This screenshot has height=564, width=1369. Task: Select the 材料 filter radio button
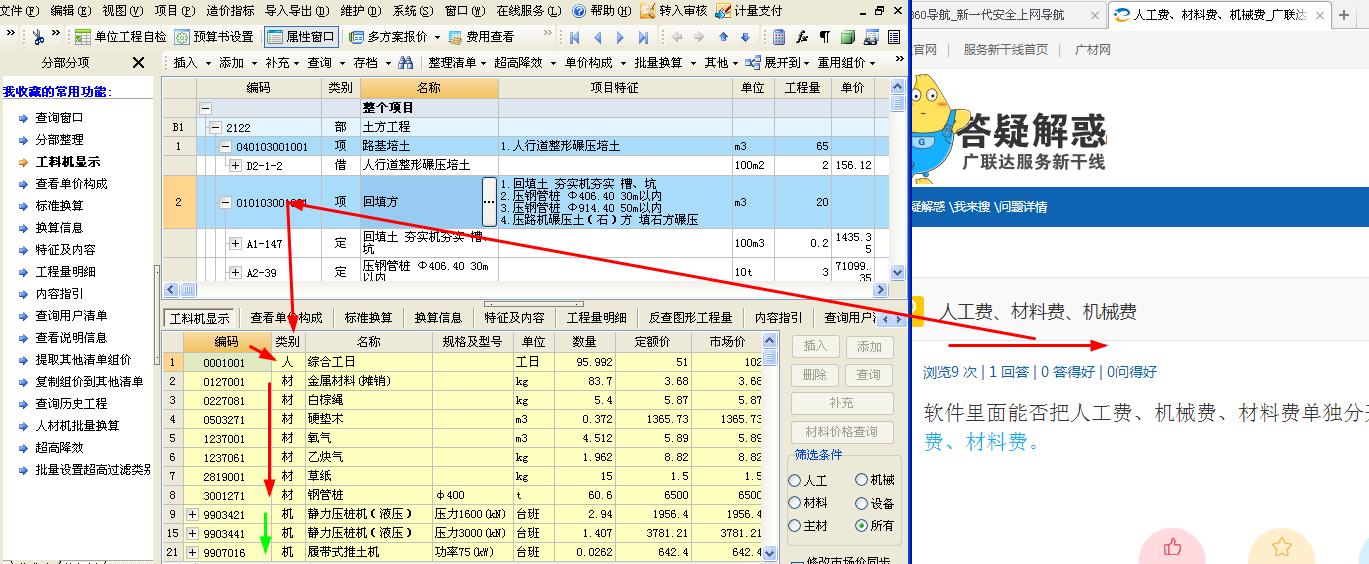(796, 503)
